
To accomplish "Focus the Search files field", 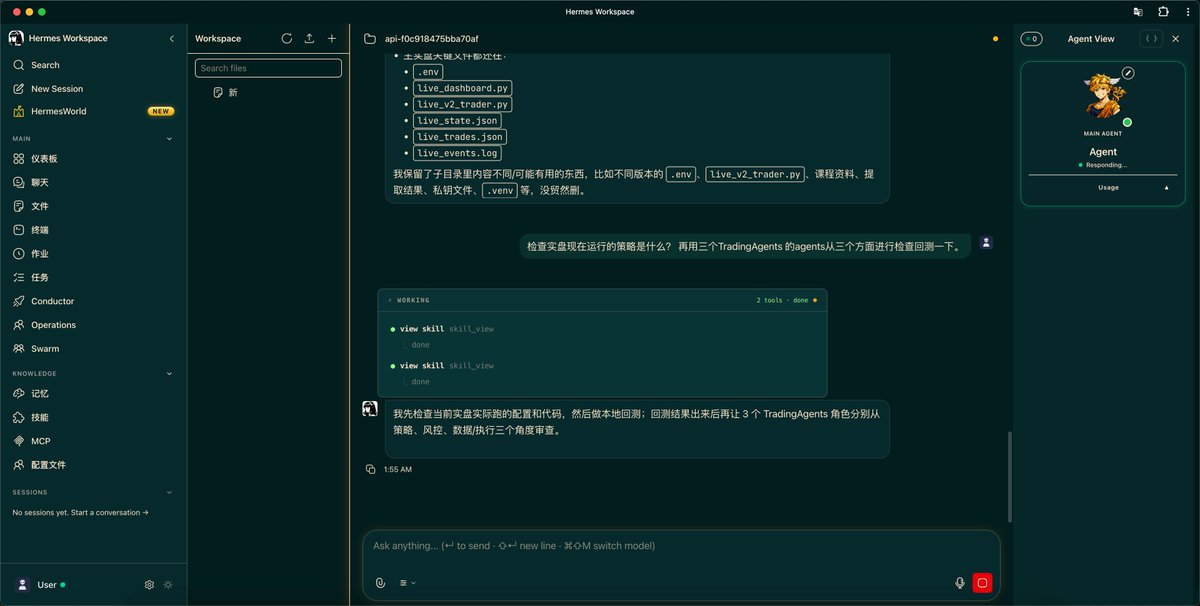I will [268, 68].
